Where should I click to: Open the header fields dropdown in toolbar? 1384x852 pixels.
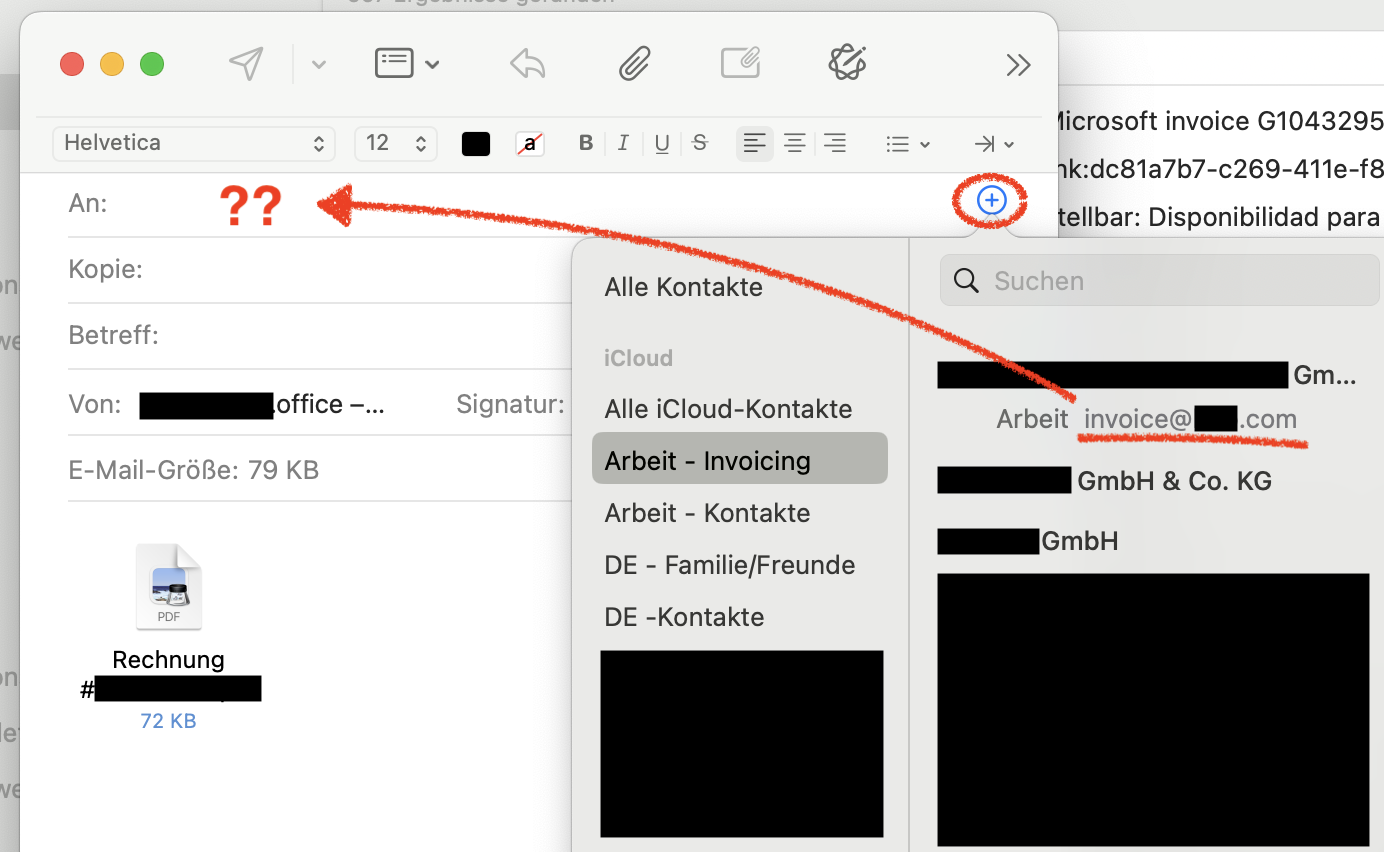(x=407, y=64)
